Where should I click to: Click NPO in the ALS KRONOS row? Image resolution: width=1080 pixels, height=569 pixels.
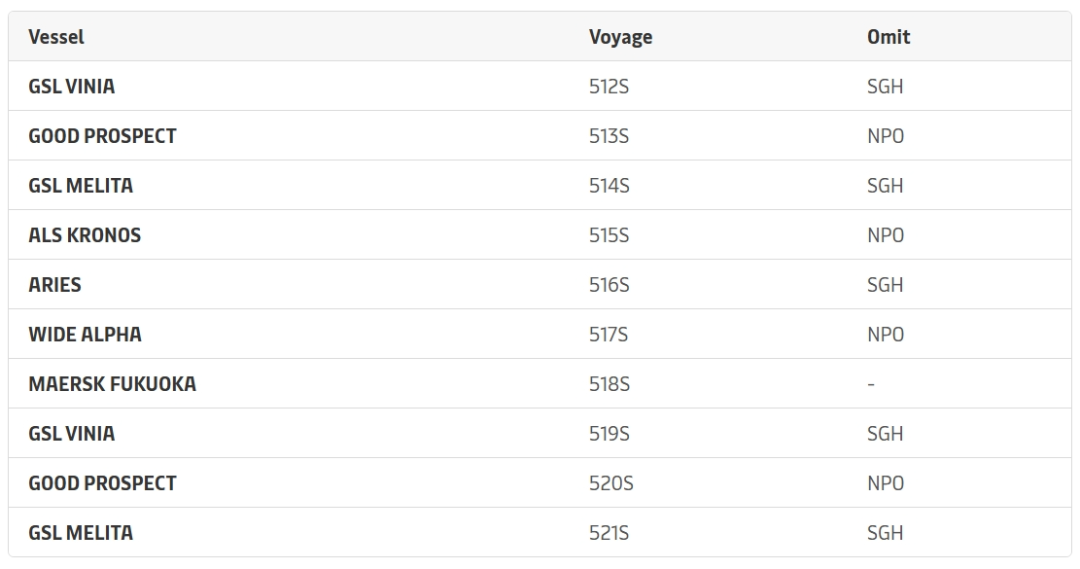[x=886, y=235]
